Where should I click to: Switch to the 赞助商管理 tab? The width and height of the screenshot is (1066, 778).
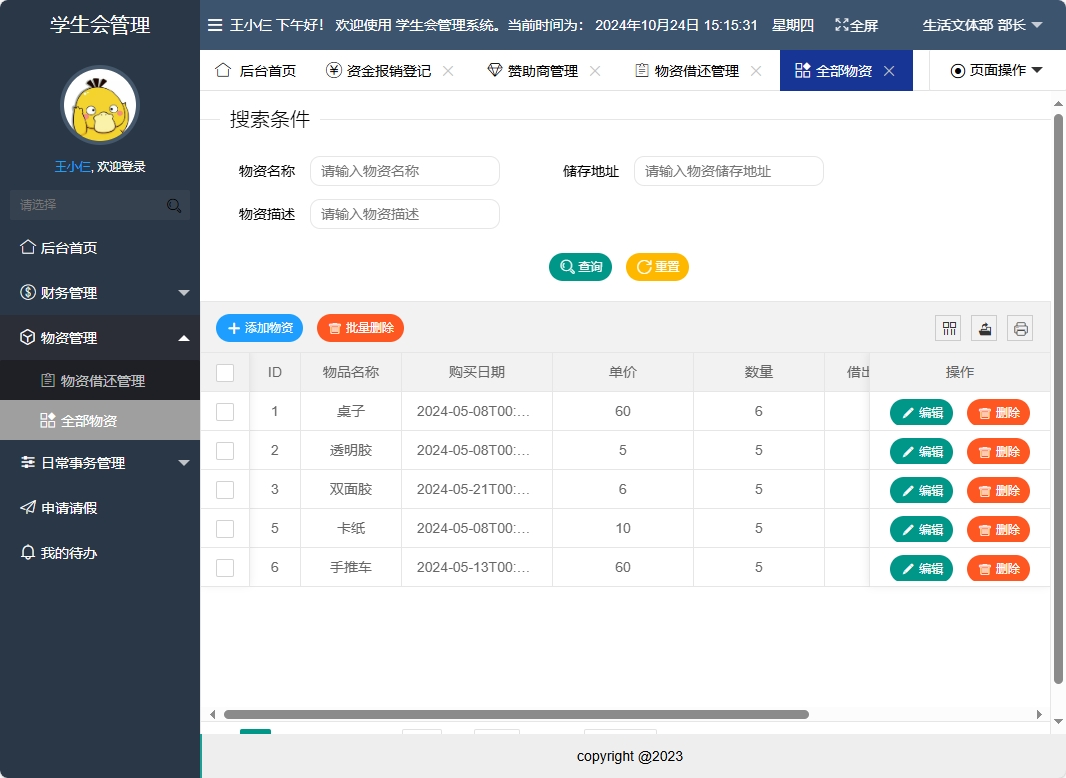tap(541, 70)
